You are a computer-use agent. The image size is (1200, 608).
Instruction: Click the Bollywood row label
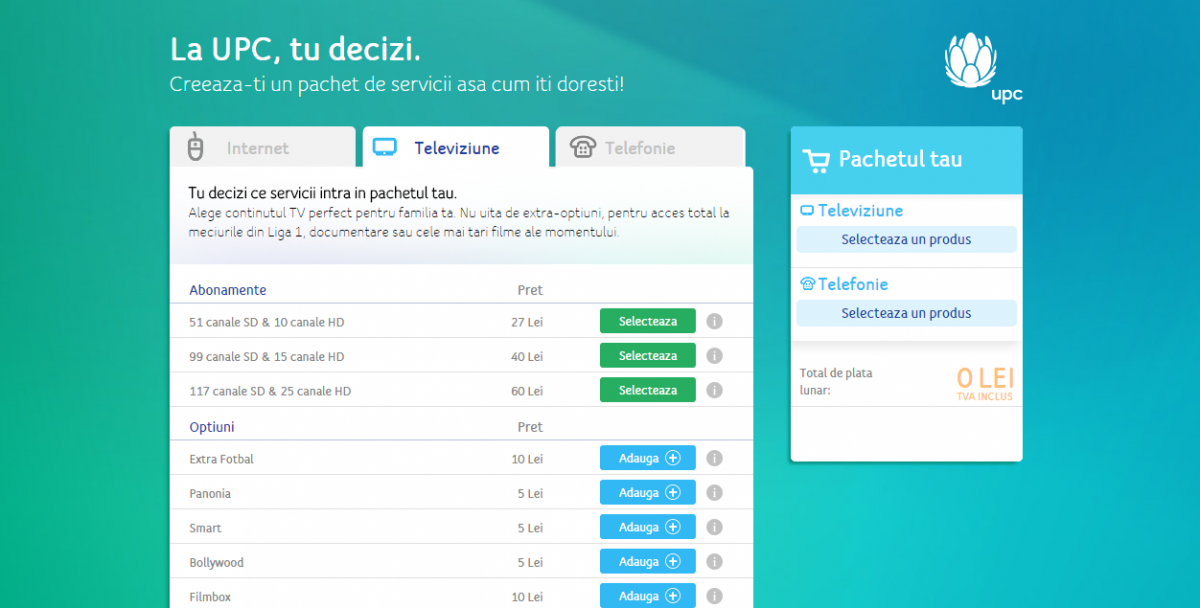pyautogui.click(x=216, y=562)
